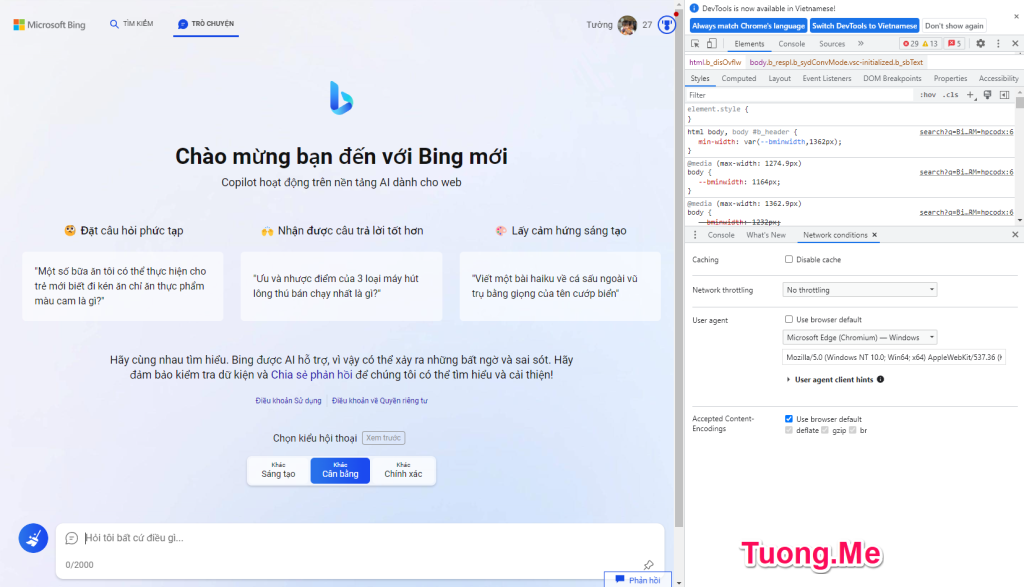Focus the Hỏi tôi bất cứ điều gì chat box
The height and width of the screenshot is (587, 1024).
tap(359, 538)
